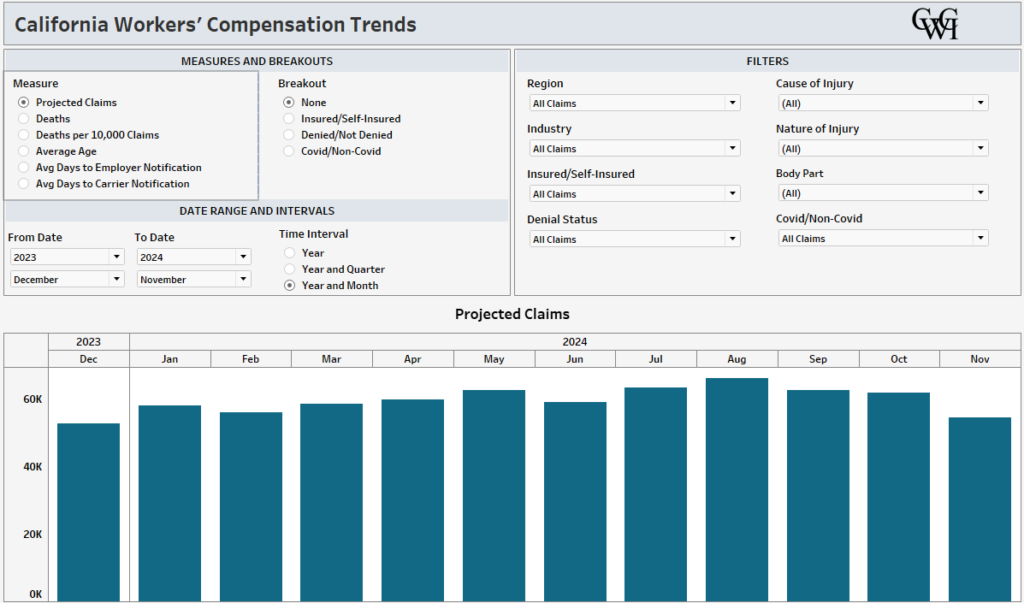Open the To Date month selector

tap(245, 279)
